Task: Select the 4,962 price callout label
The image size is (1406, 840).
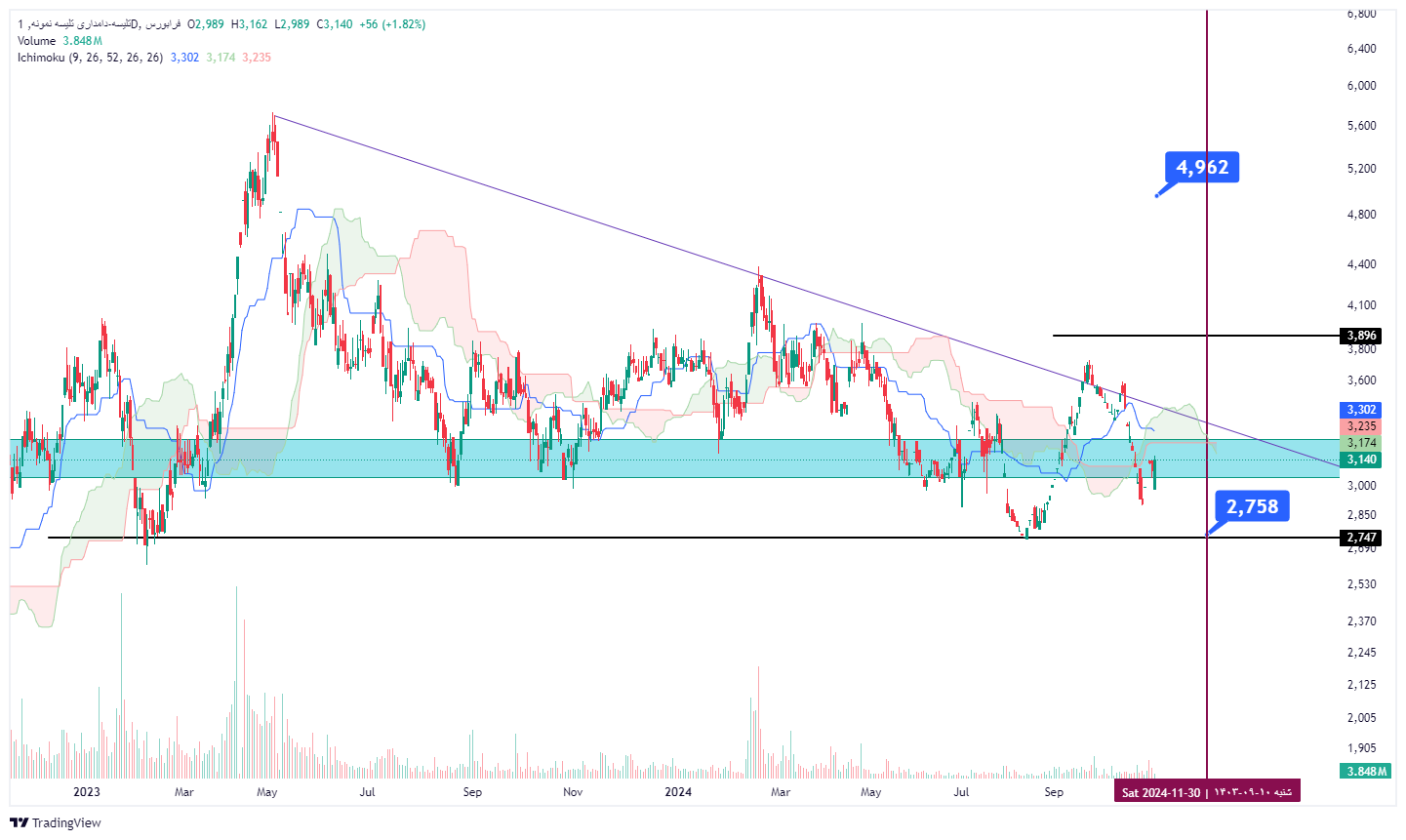Action: [1202, 167]
